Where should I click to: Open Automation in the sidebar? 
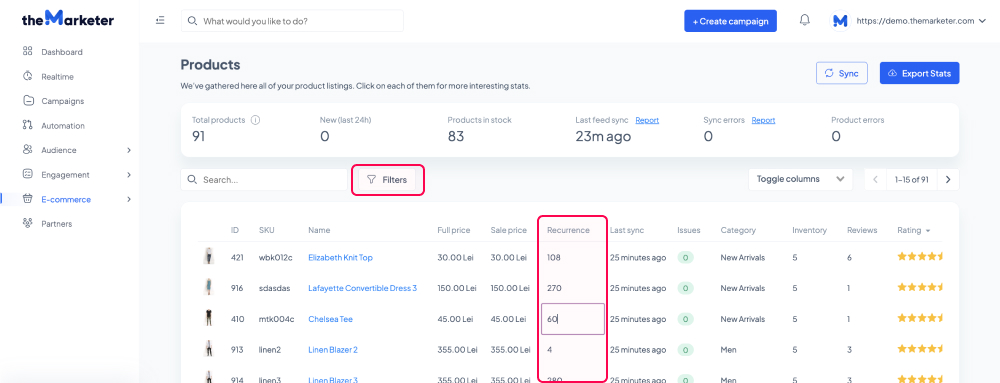coord(63,126)
